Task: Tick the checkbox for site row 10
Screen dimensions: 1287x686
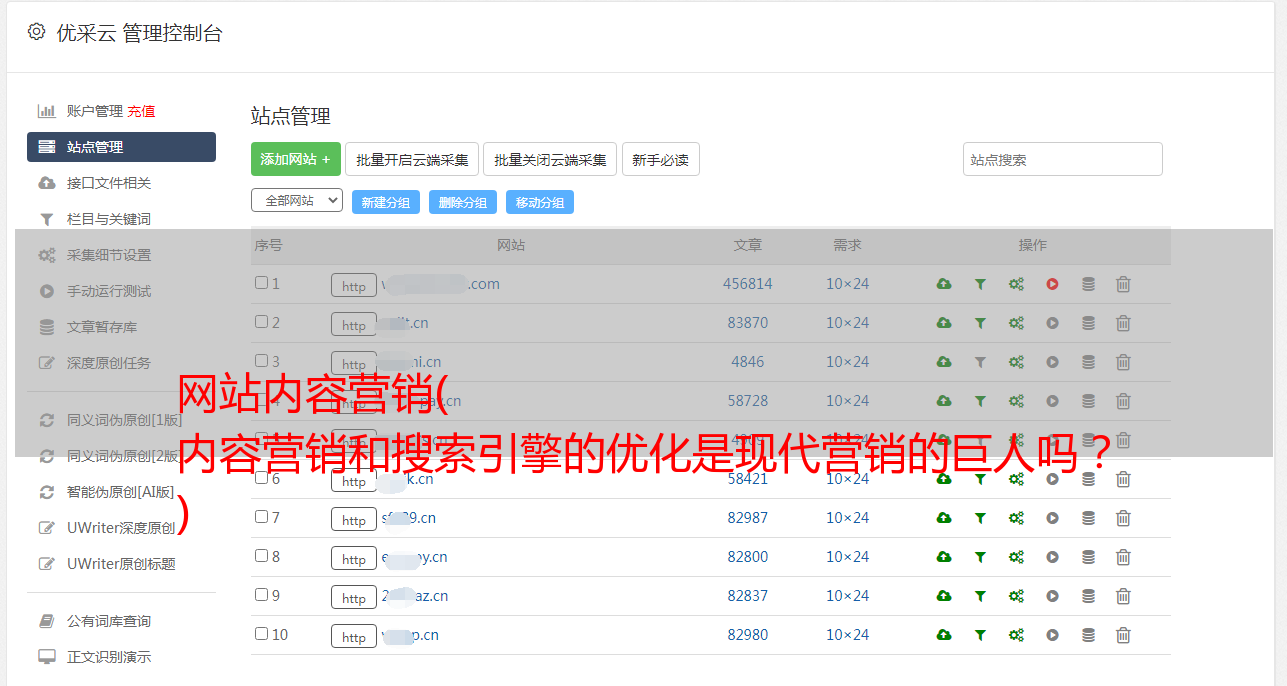Action: [x=261, y=634]
